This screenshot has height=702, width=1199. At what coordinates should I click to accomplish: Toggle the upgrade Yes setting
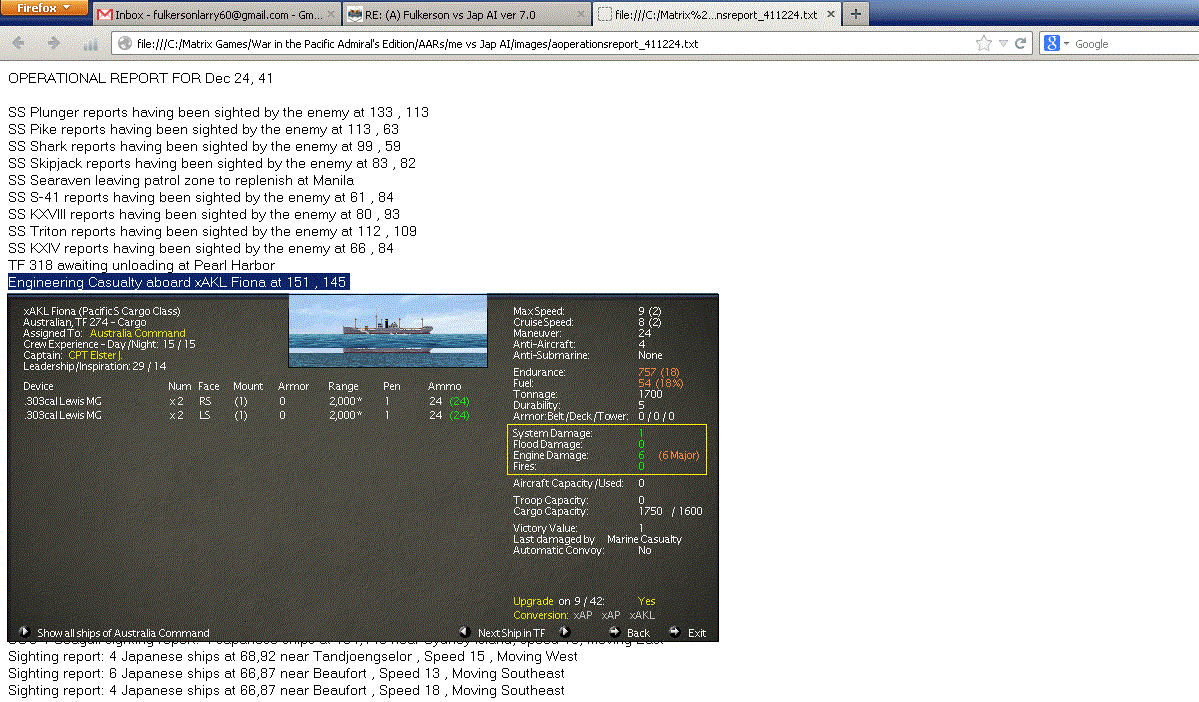pyautogui.click(x=646, y=601)
